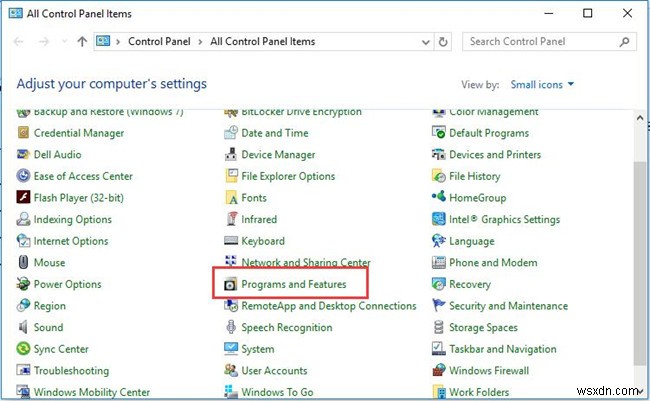This screenshot has width=650, height=401.
Task: Click the Control Panel breadcrumb
Action: pos(159,41)
